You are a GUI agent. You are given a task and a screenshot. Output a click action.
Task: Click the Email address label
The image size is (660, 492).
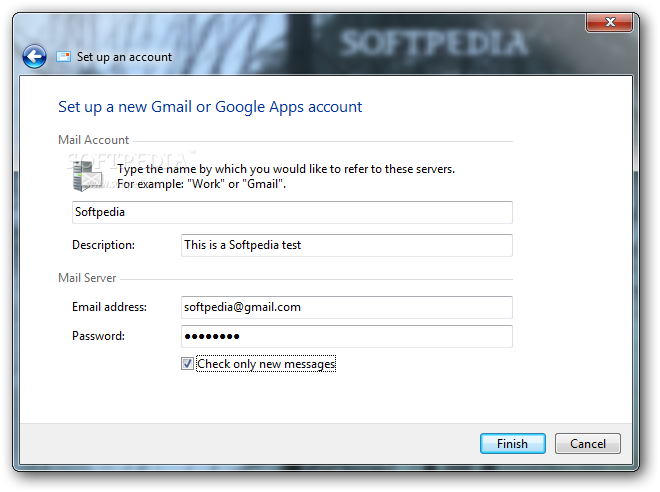click(109, 307)
